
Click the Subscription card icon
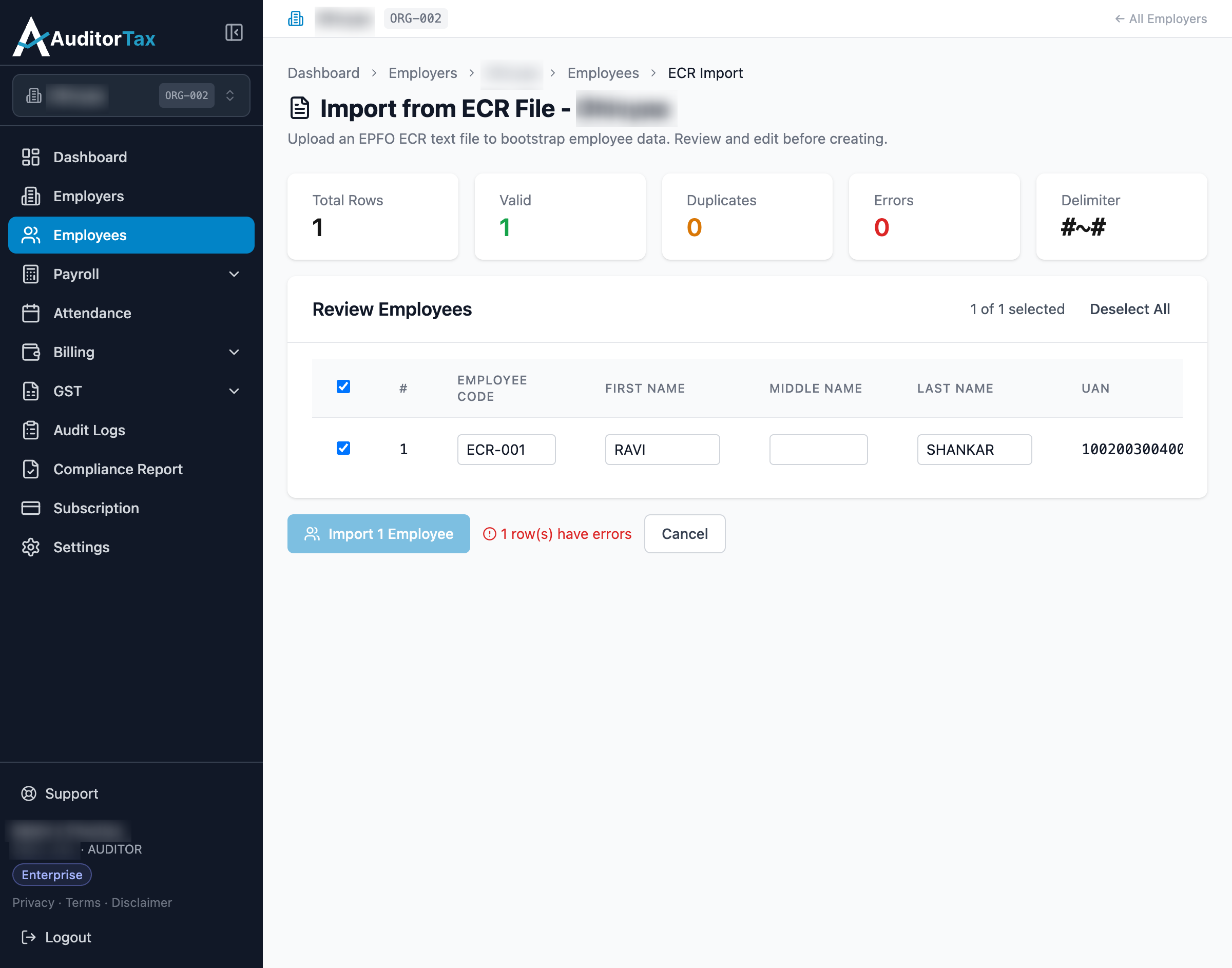[31, 508]
